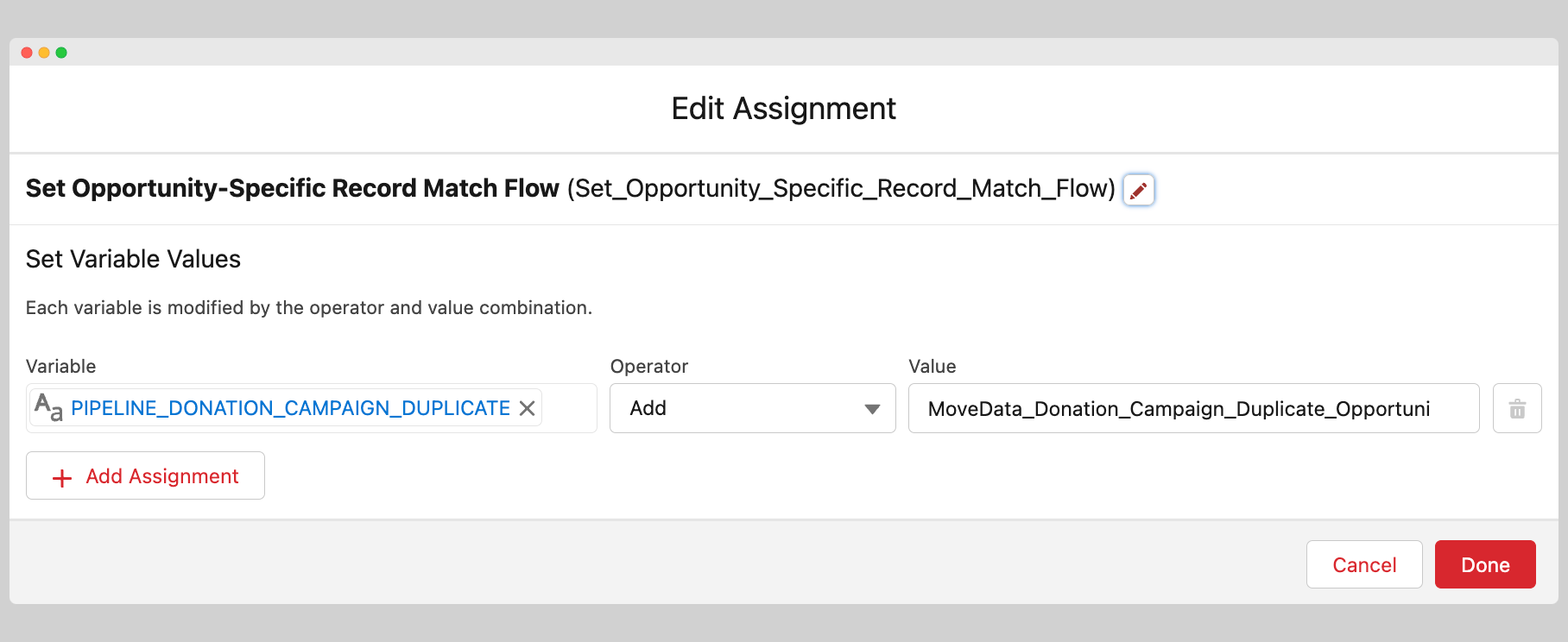
Task: Click the Set_Opportunity_Specific_Record_Match_Flow API name
Action: point(840,188)
